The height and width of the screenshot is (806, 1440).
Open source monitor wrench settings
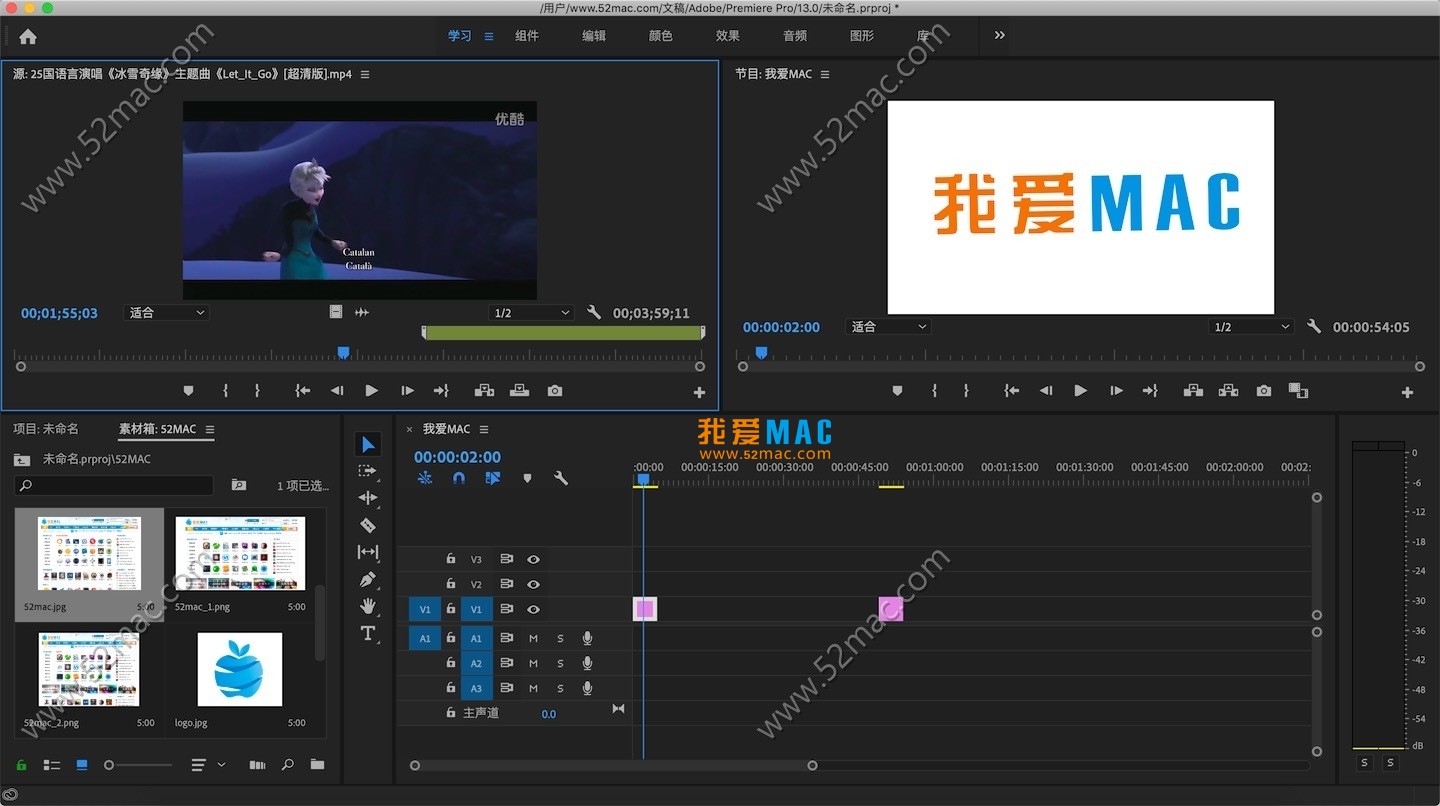tap(594, 313)
